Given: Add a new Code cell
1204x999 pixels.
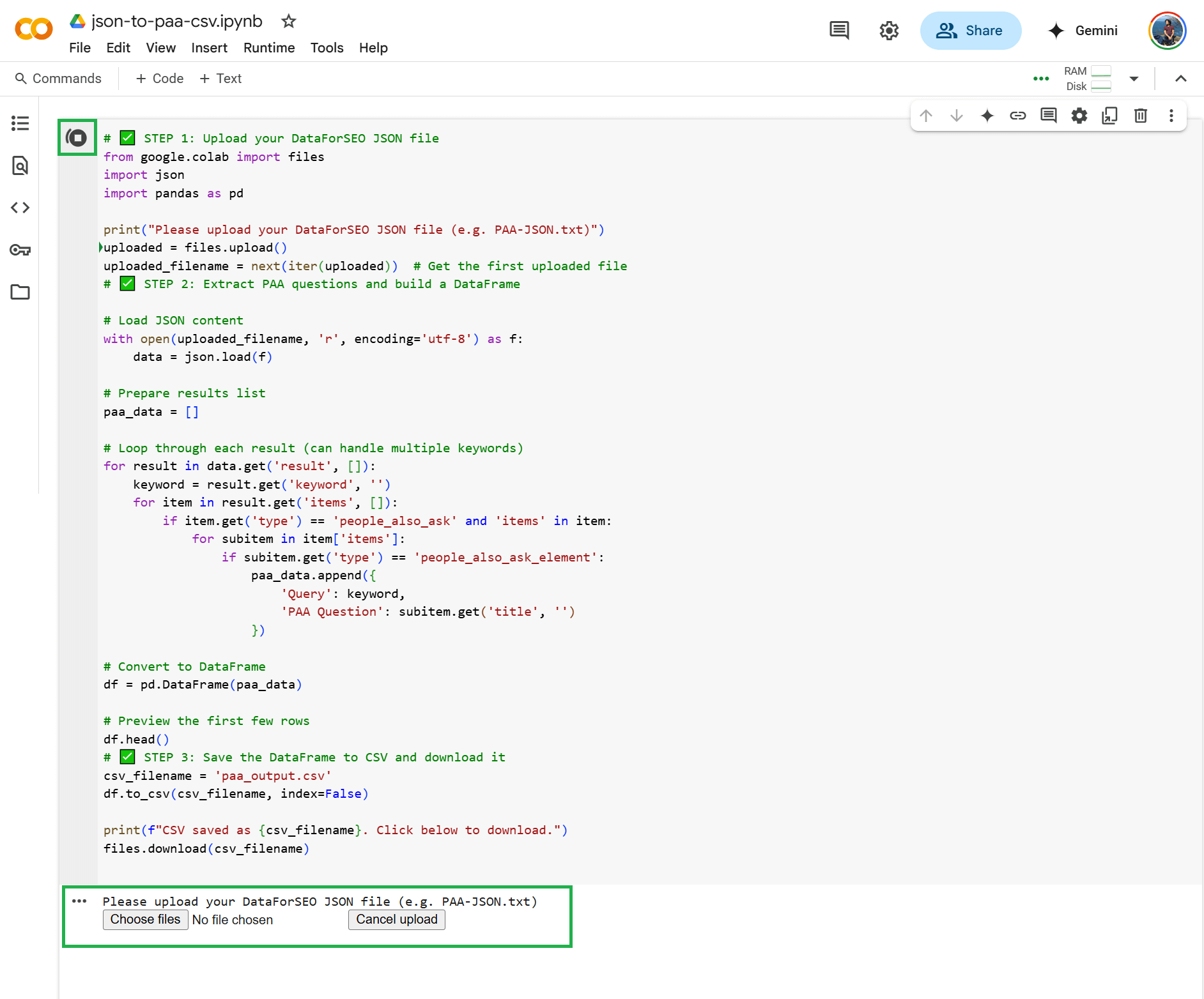Looking at the screenshot, I should coord(160,79).
